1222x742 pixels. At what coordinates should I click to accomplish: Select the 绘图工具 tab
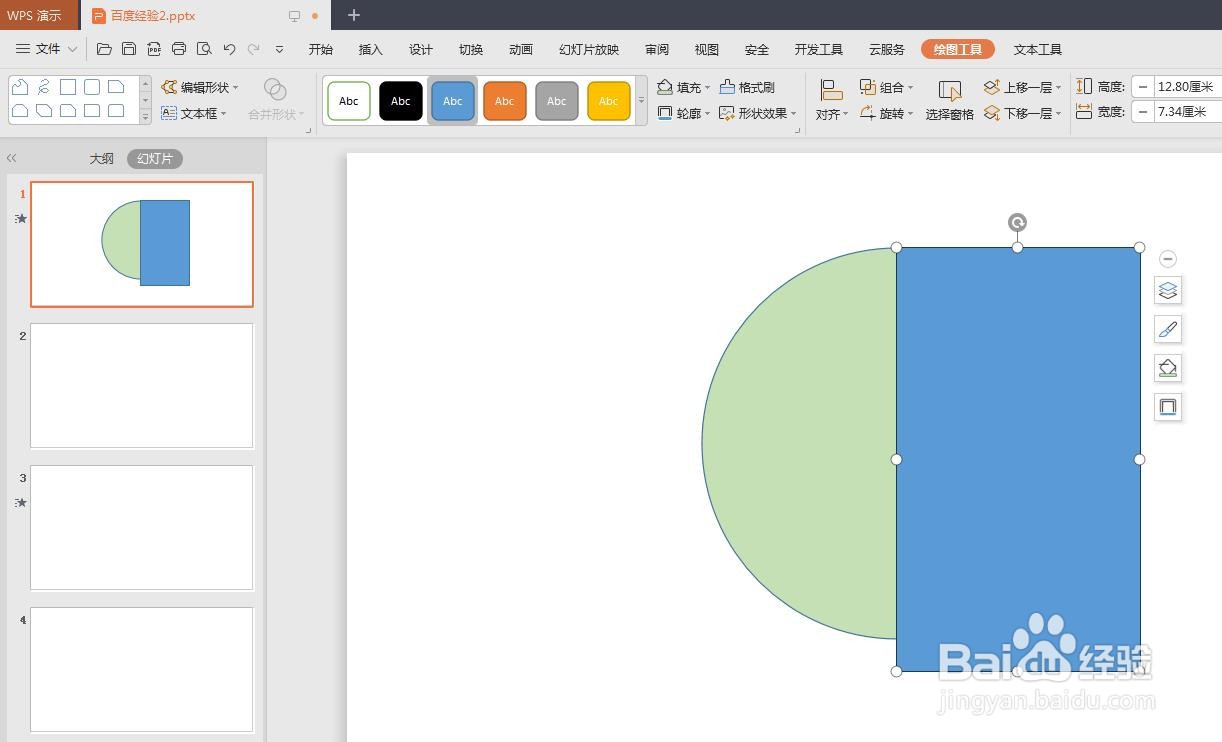point(958,49)
